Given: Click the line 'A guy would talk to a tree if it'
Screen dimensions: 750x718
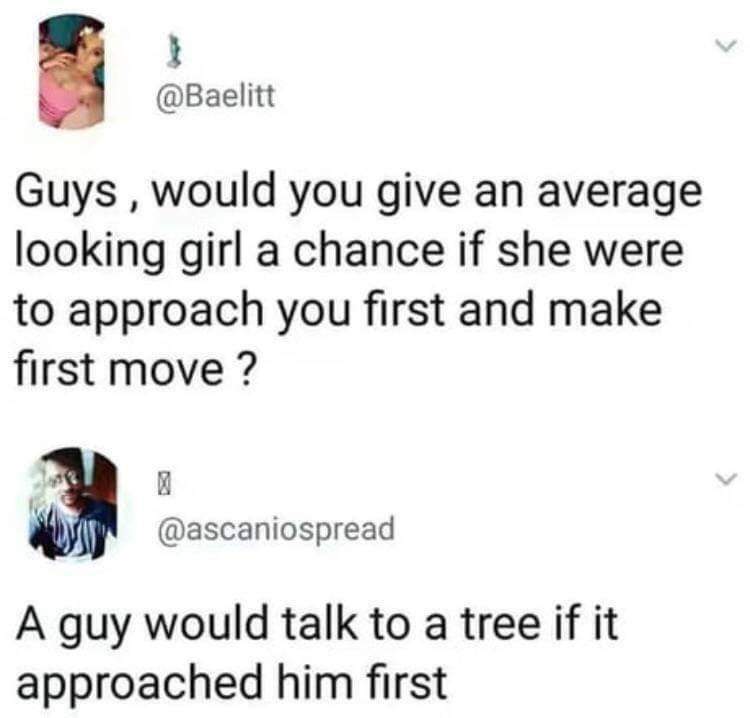Looking at the screenshot, I should point(317,624).
